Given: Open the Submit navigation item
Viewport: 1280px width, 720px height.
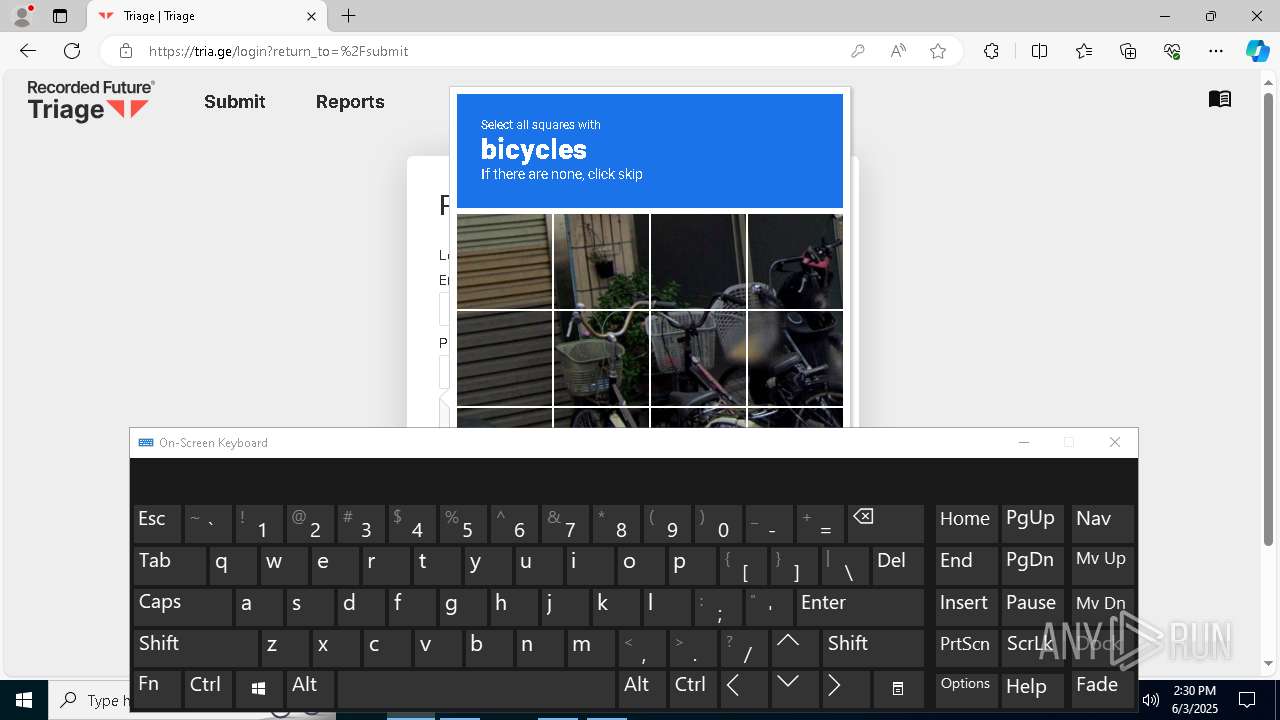Looking at the screenshot, I should 235,102.
